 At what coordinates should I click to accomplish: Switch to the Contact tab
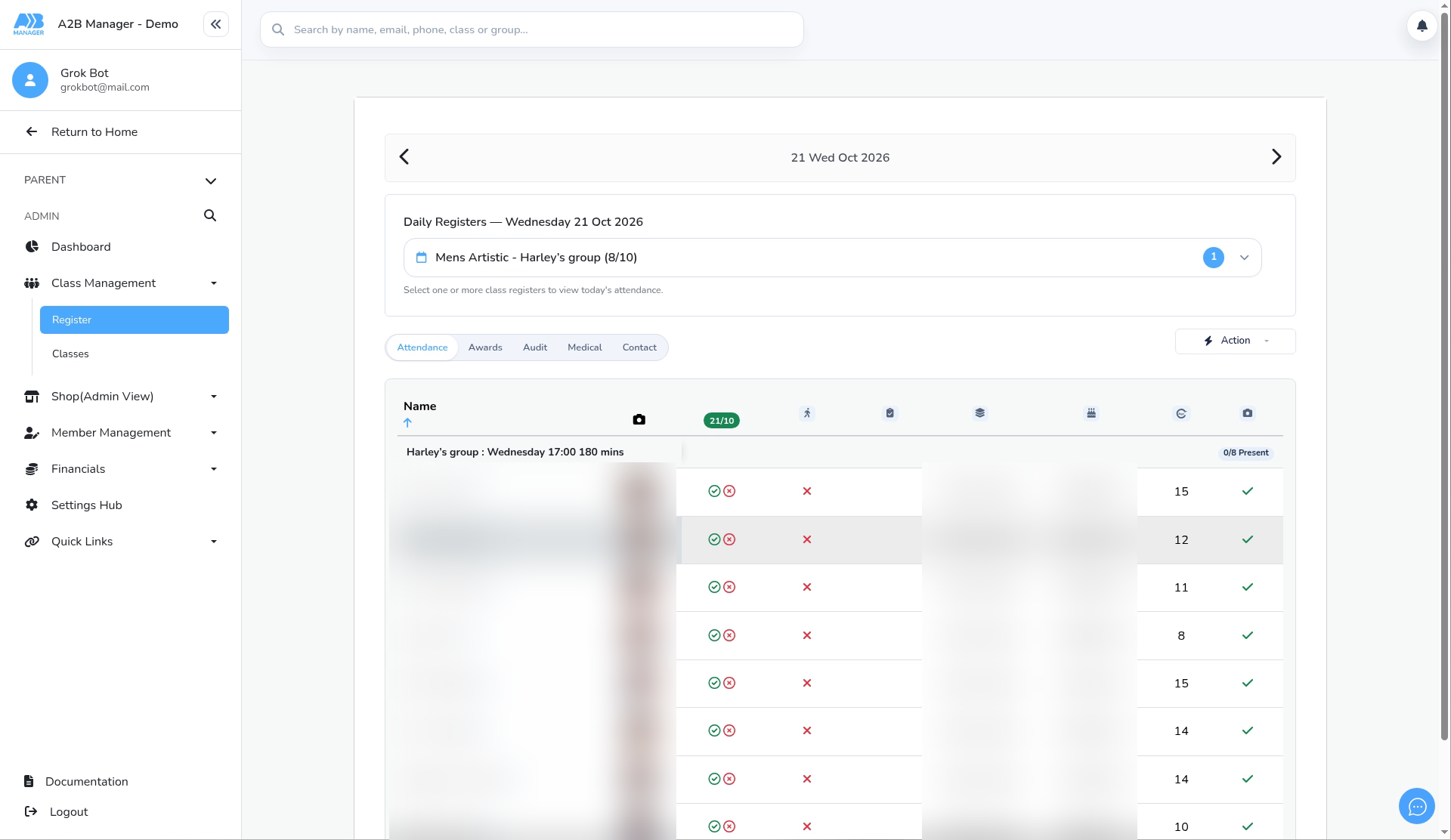pos(639,347)
